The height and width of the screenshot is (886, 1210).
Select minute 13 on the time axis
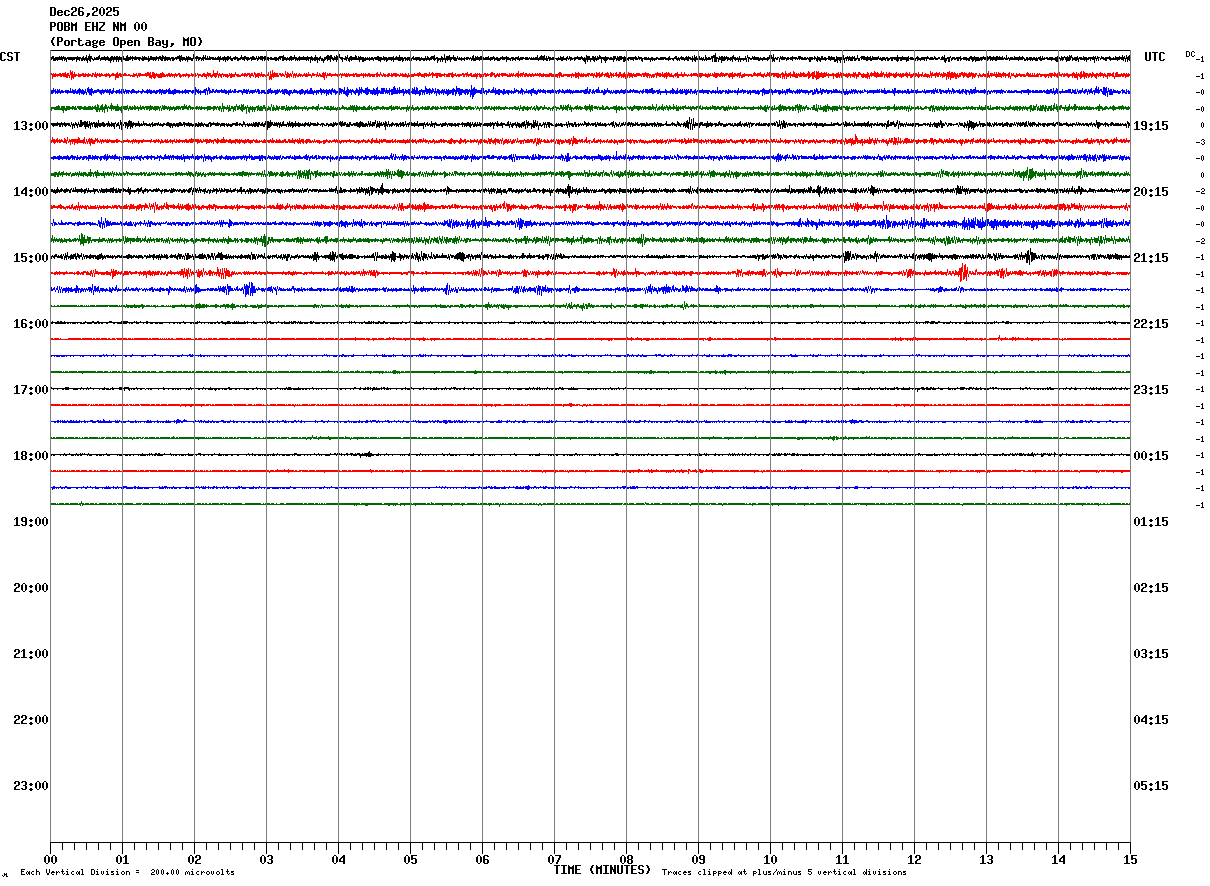986,860
